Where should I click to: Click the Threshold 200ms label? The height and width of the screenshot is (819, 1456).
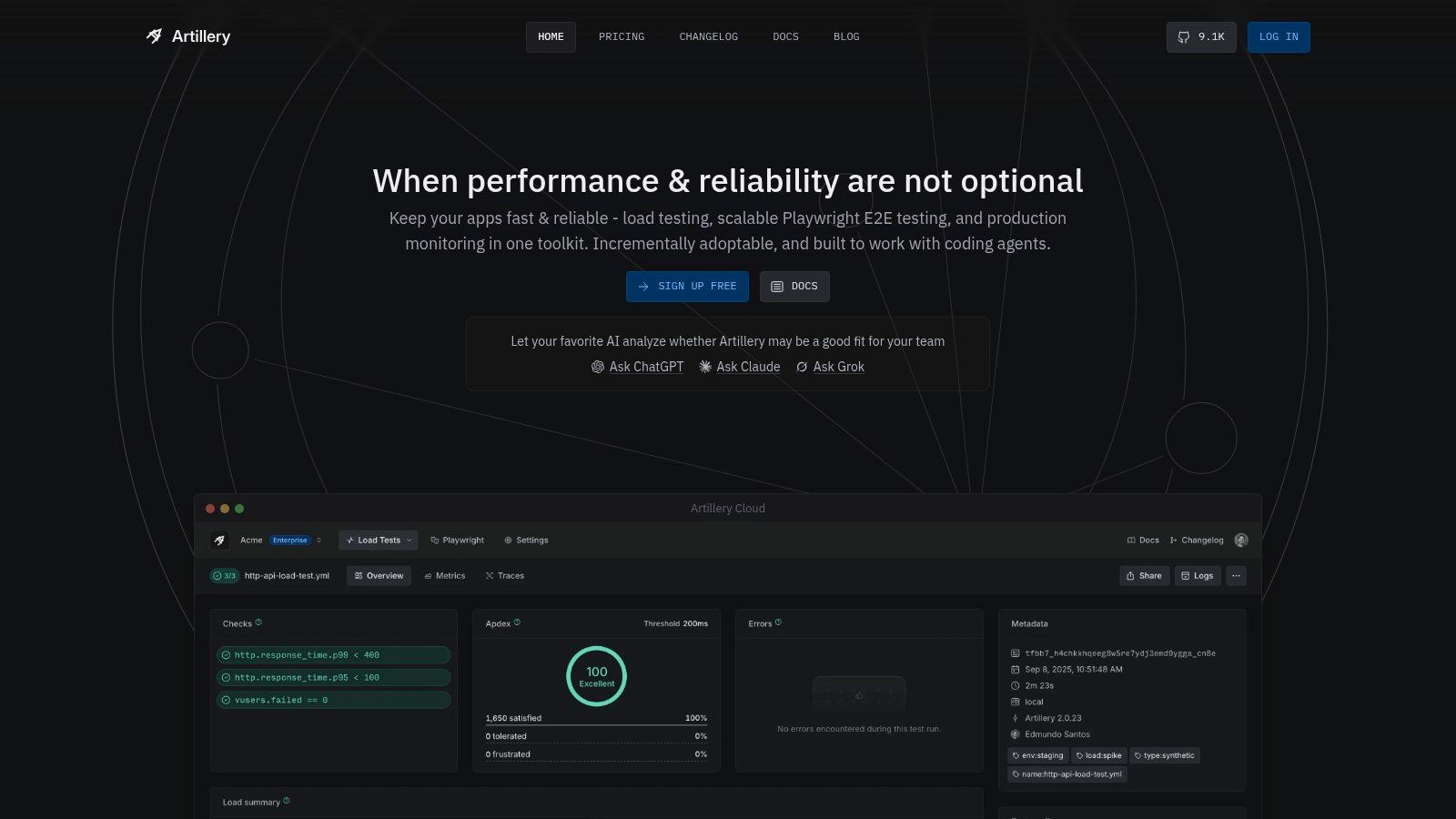point(675,624)
